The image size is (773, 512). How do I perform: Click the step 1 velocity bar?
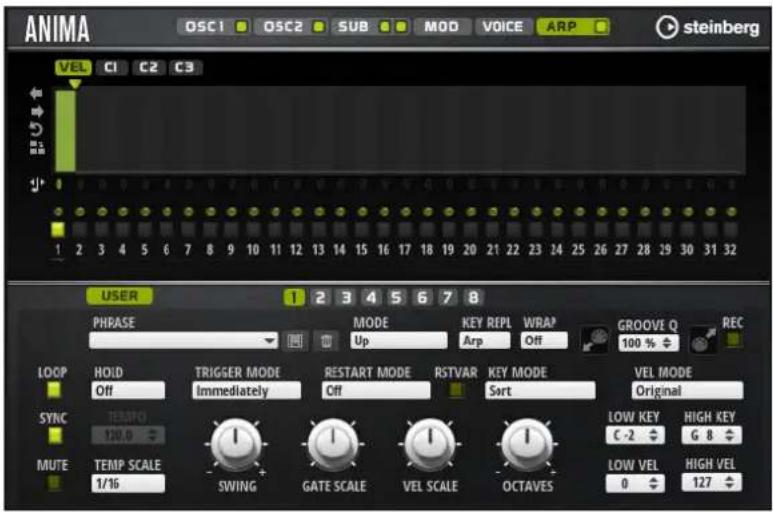click(65, 131)
